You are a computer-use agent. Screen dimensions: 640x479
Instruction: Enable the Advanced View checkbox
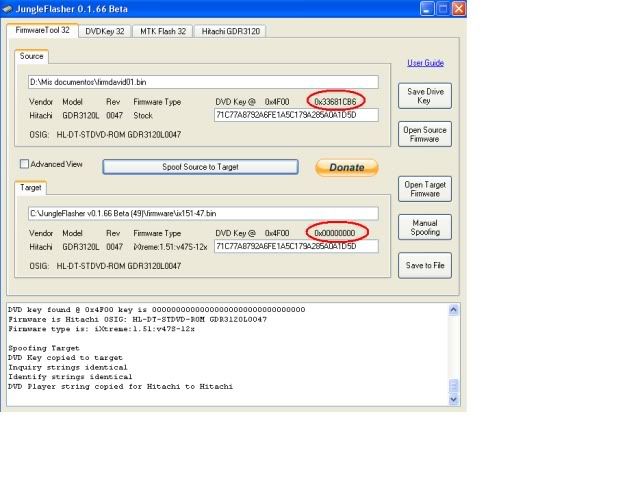[x=24, y=164]
